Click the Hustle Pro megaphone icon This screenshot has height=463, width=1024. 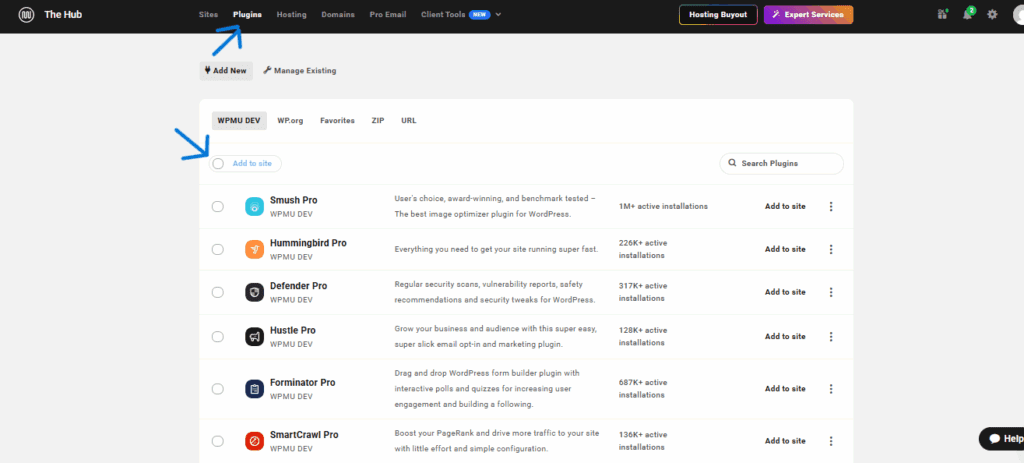click(x=255, y=337)
